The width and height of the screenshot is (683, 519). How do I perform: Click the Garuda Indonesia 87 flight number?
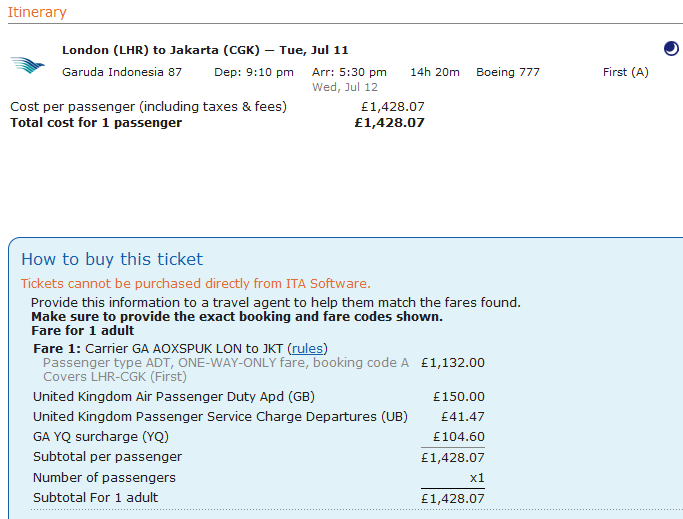tap(122, 72)
